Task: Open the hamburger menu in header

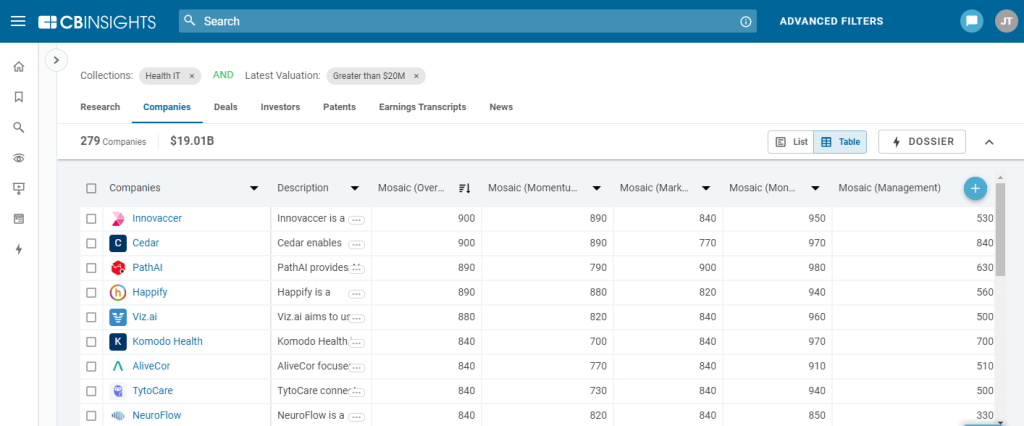Action: (x=18, y=21)
